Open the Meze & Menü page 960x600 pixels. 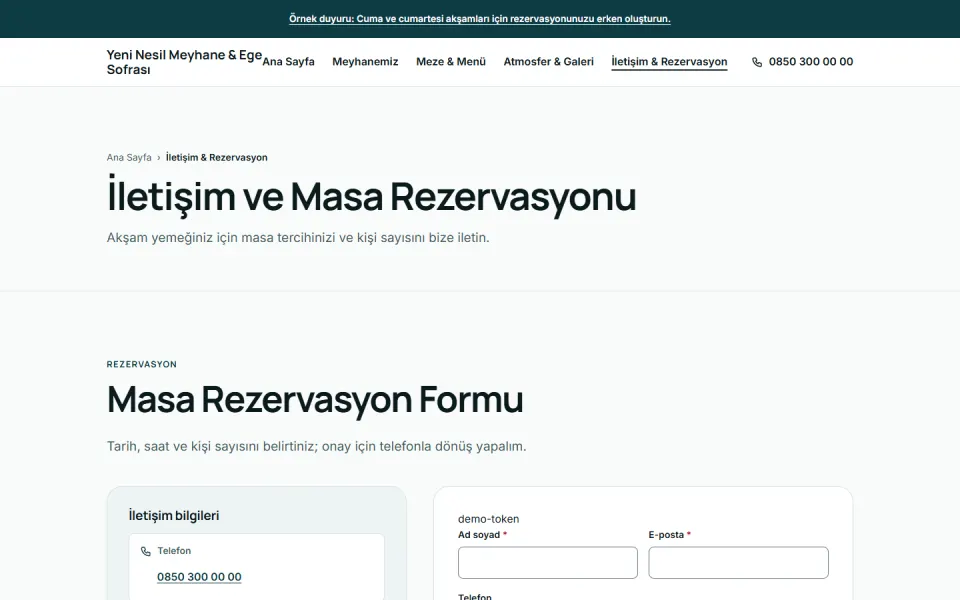coord(451,62)
